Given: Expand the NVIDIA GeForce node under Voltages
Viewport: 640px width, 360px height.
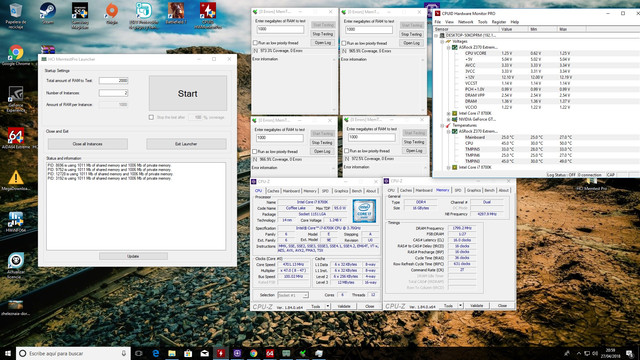Looking at the screenshot, I should click(449, 119).
